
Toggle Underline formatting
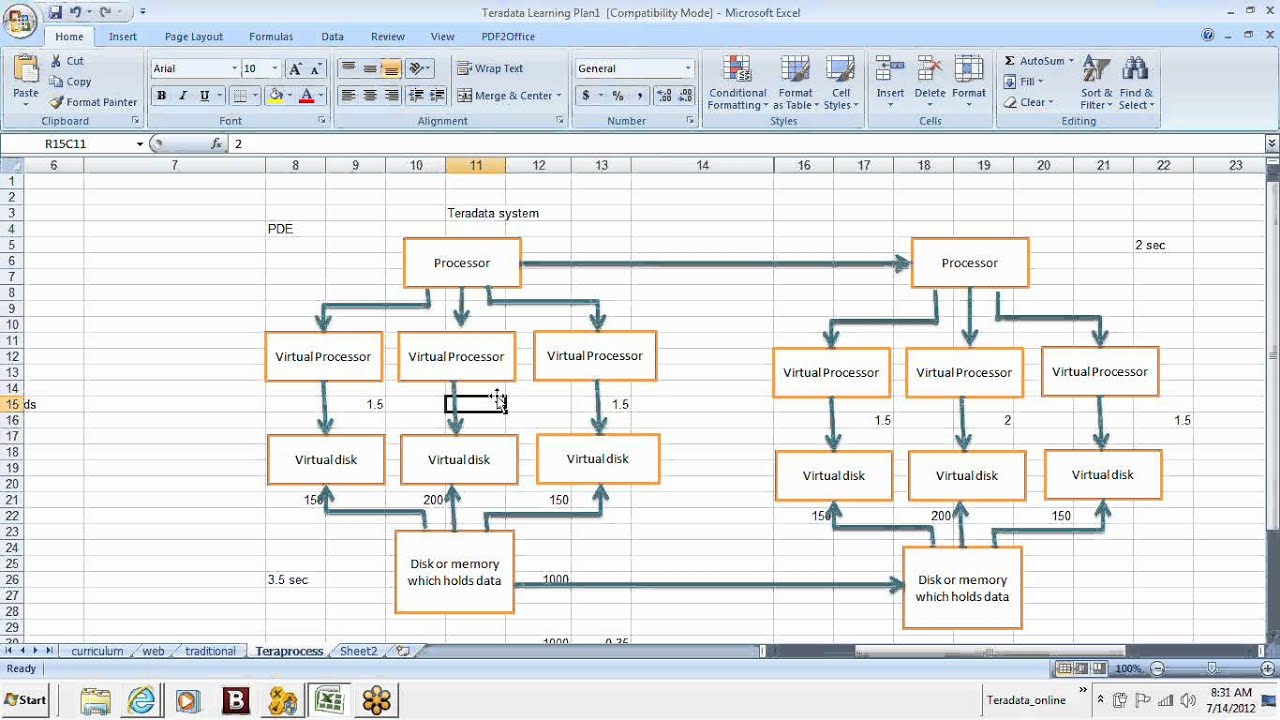pos(204,96)
